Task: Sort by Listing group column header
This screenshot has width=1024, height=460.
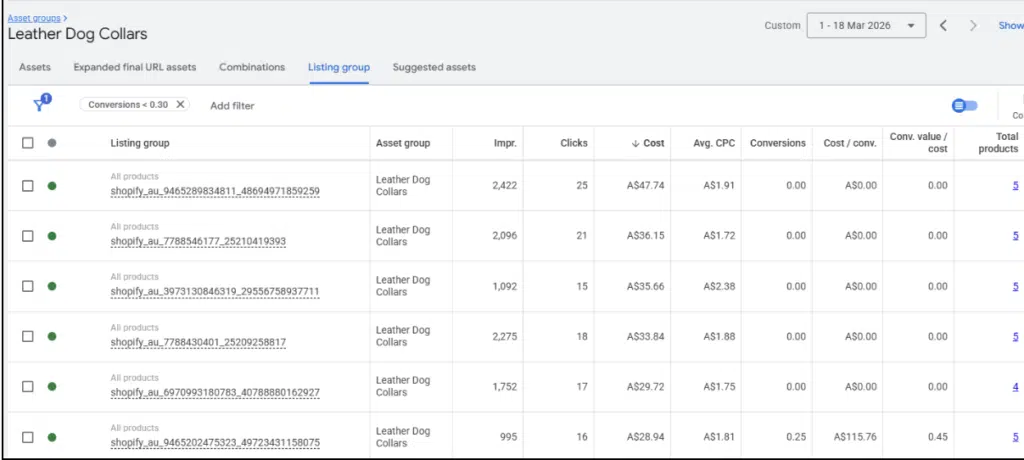Action: [140, 143]
